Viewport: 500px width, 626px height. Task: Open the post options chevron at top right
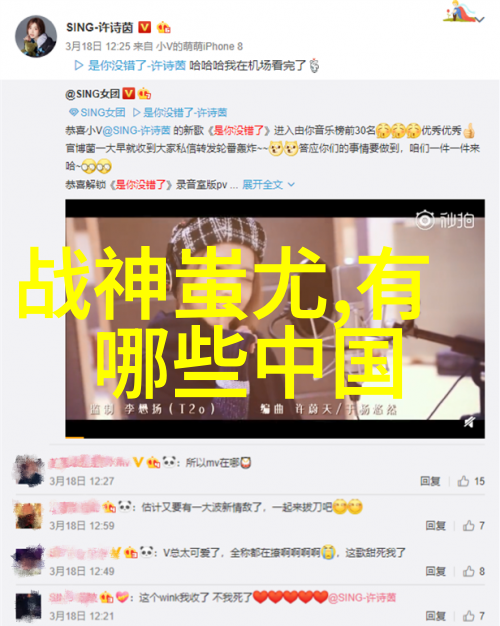click(x=481, y=19)
